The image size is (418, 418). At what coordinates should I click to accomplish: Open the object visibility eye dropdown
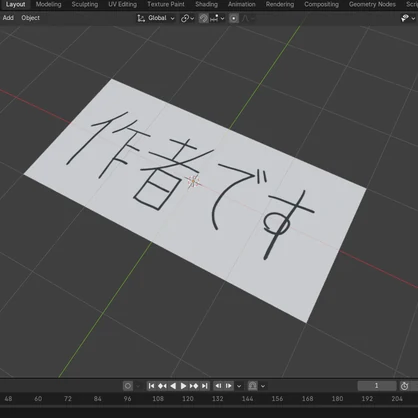pyautogui.click(x=408, y=18)
